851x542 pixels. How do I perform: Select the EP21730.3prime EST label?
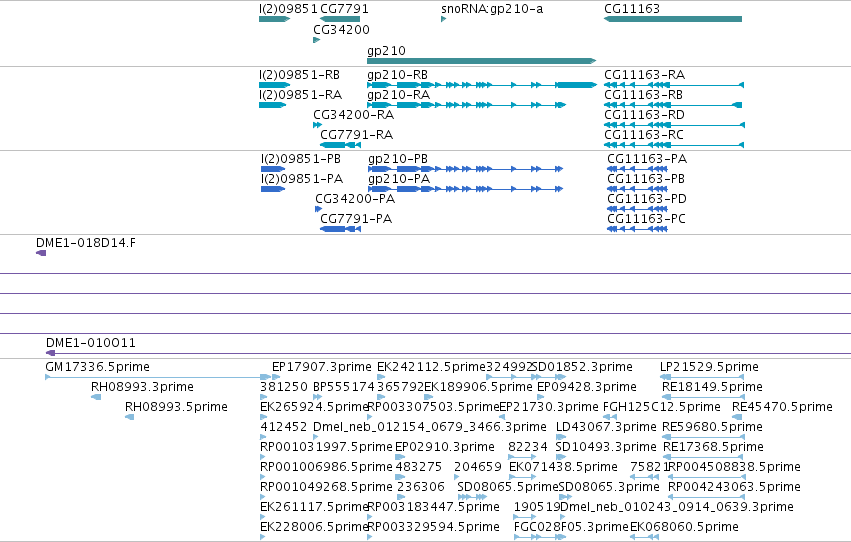point(549,407)
